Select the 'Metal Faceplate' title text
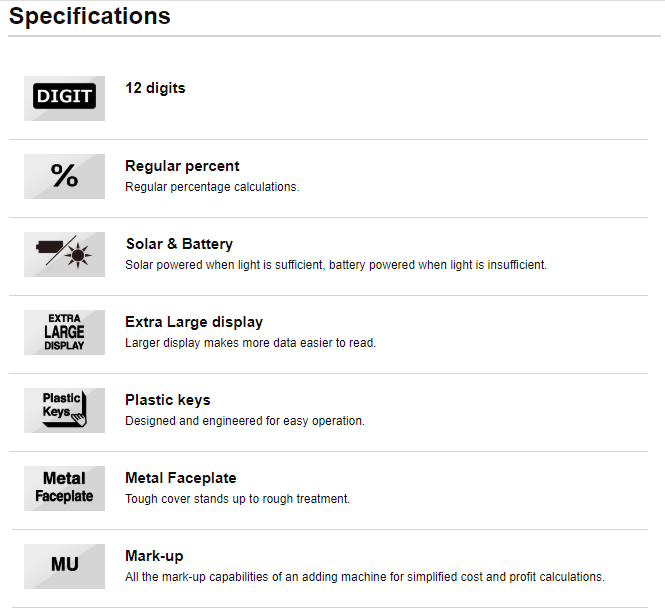This screenshot has width=665, height=616. (x=181, y=478)
